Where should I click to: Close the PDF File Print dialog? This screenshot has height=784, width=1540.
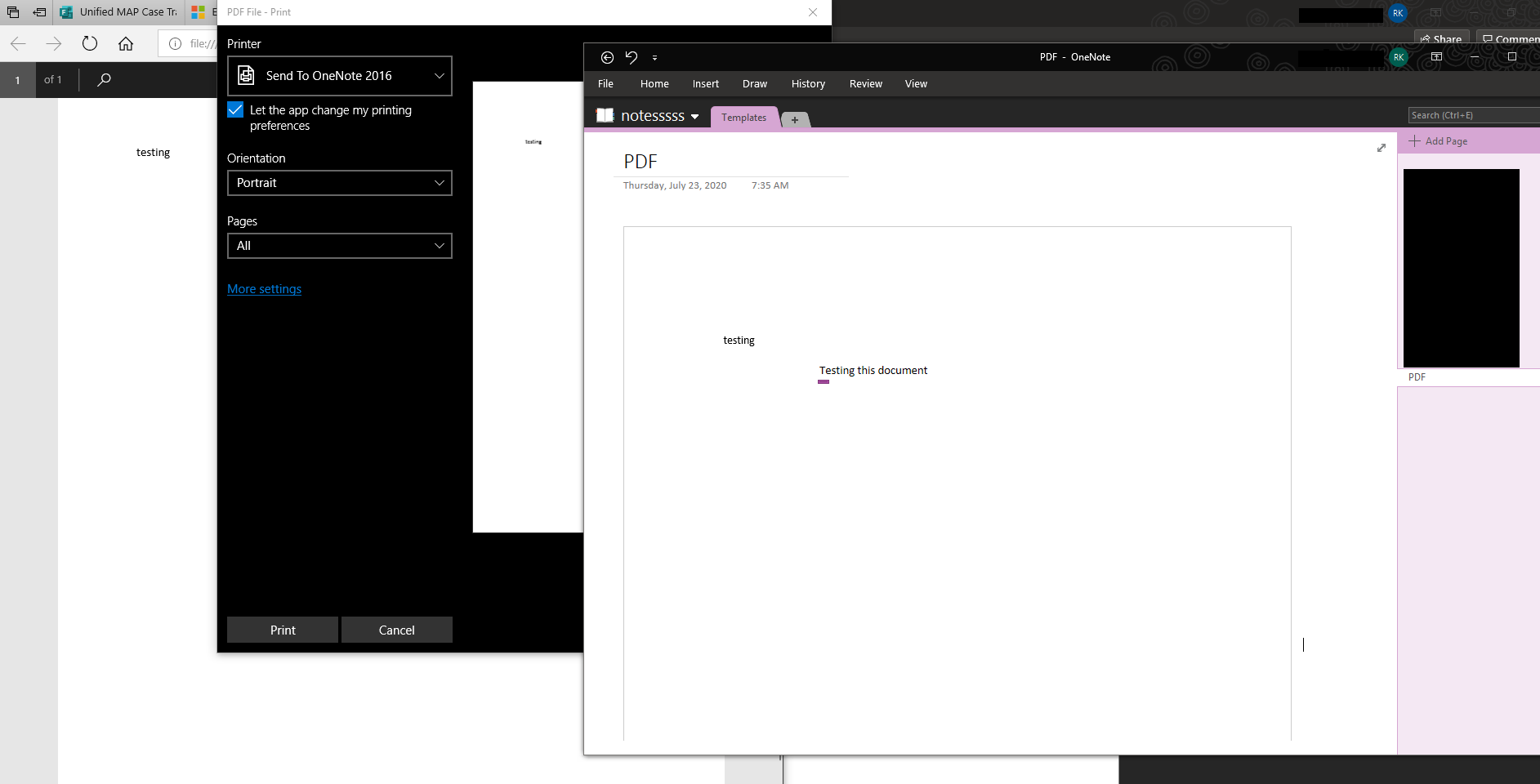(813, 12)
